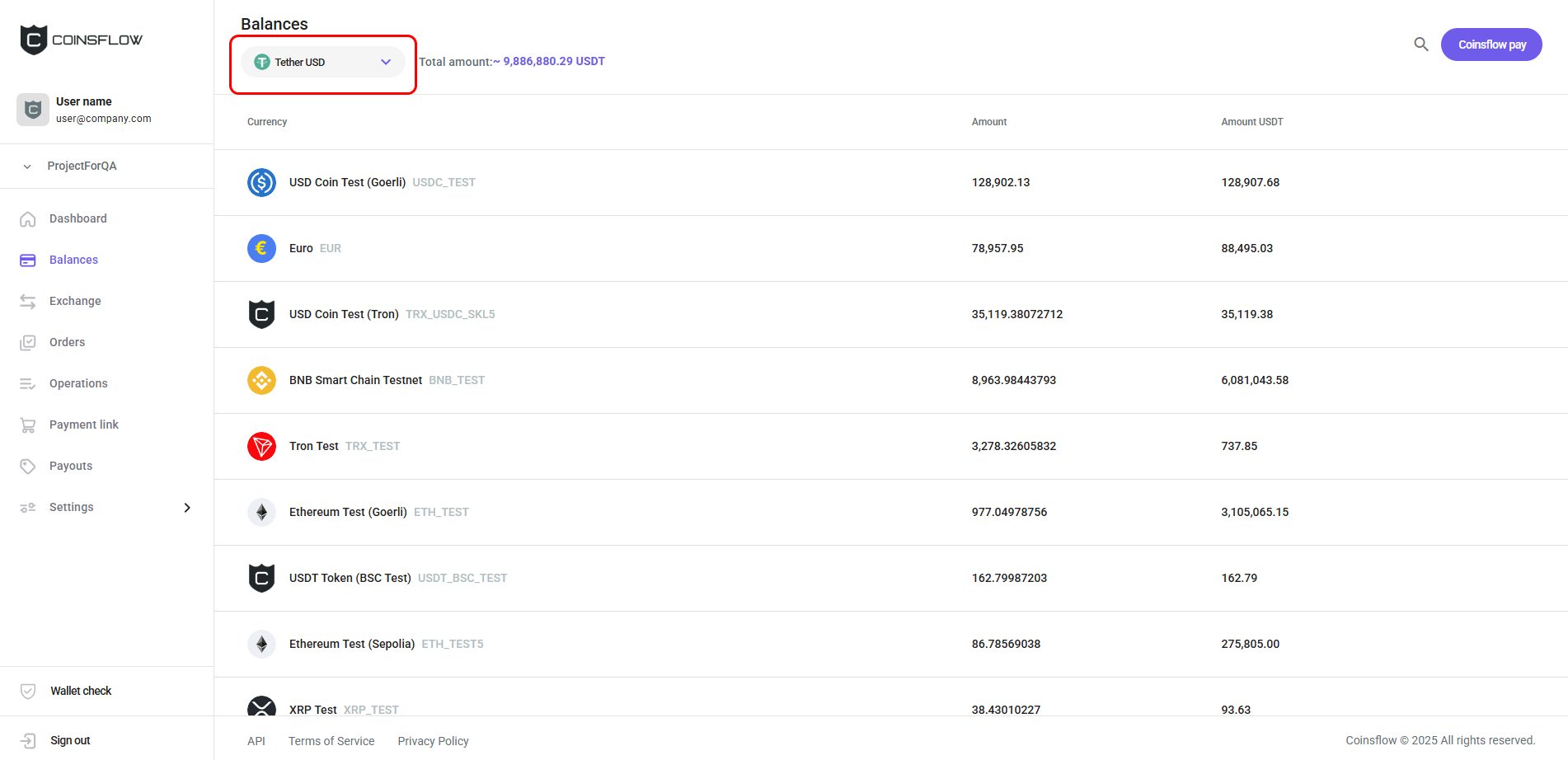Click the Tron Test red icon
Screen dimensions: 1568x760
click(x=261, y=446)
